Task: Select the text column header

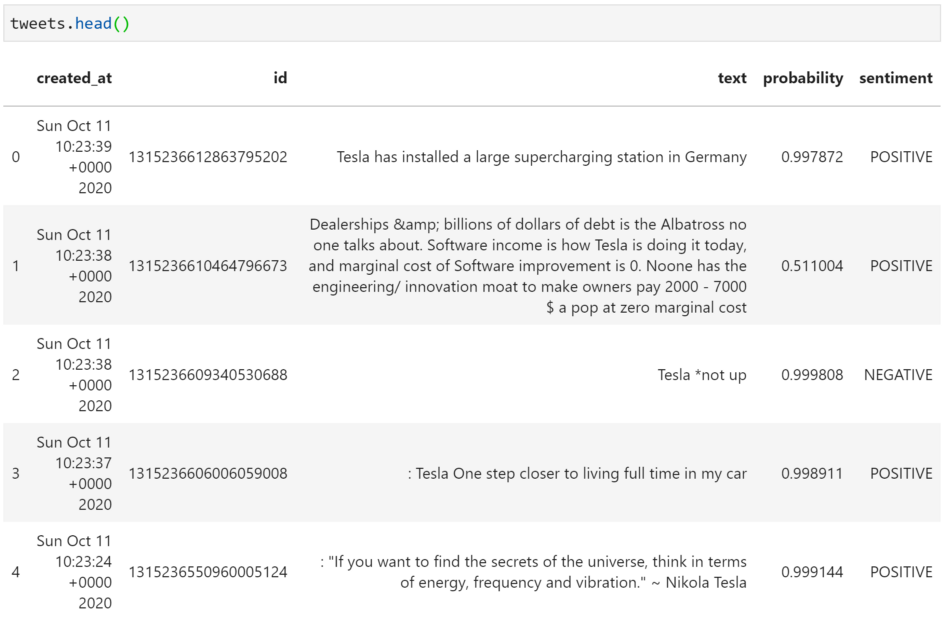Action: coord(732,78)
